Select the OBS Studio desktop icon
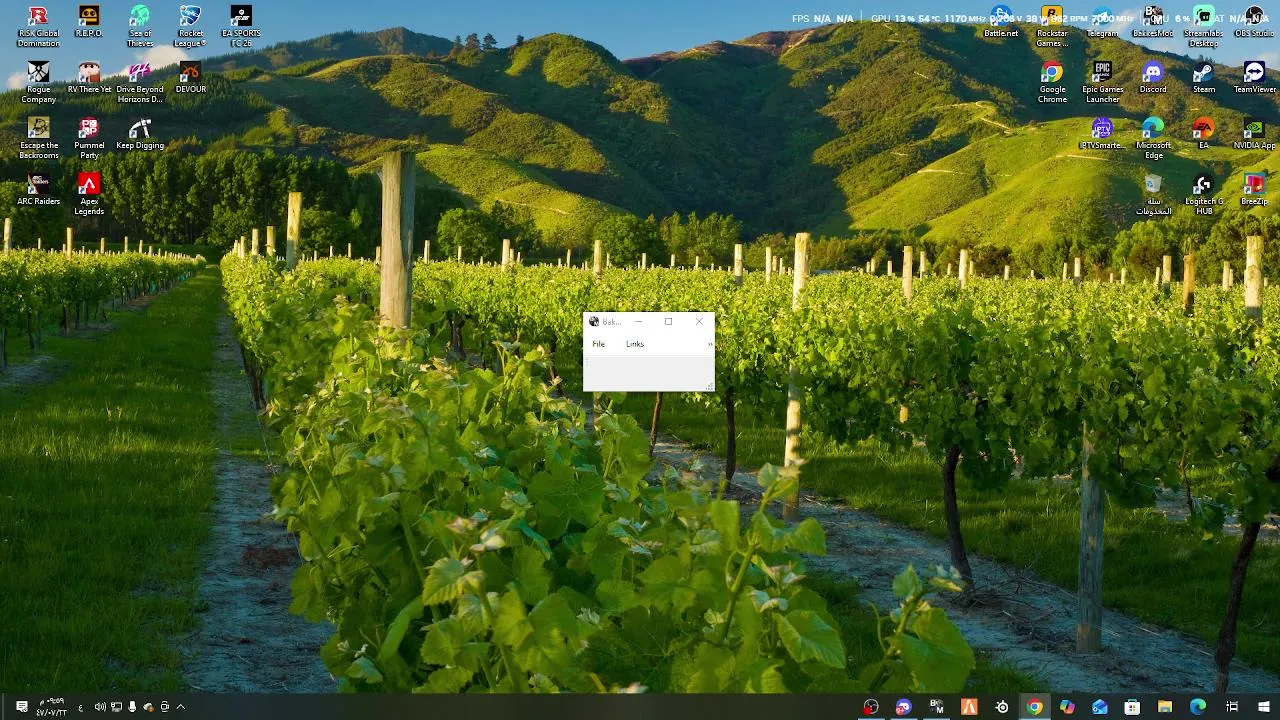 point(1254,22)
